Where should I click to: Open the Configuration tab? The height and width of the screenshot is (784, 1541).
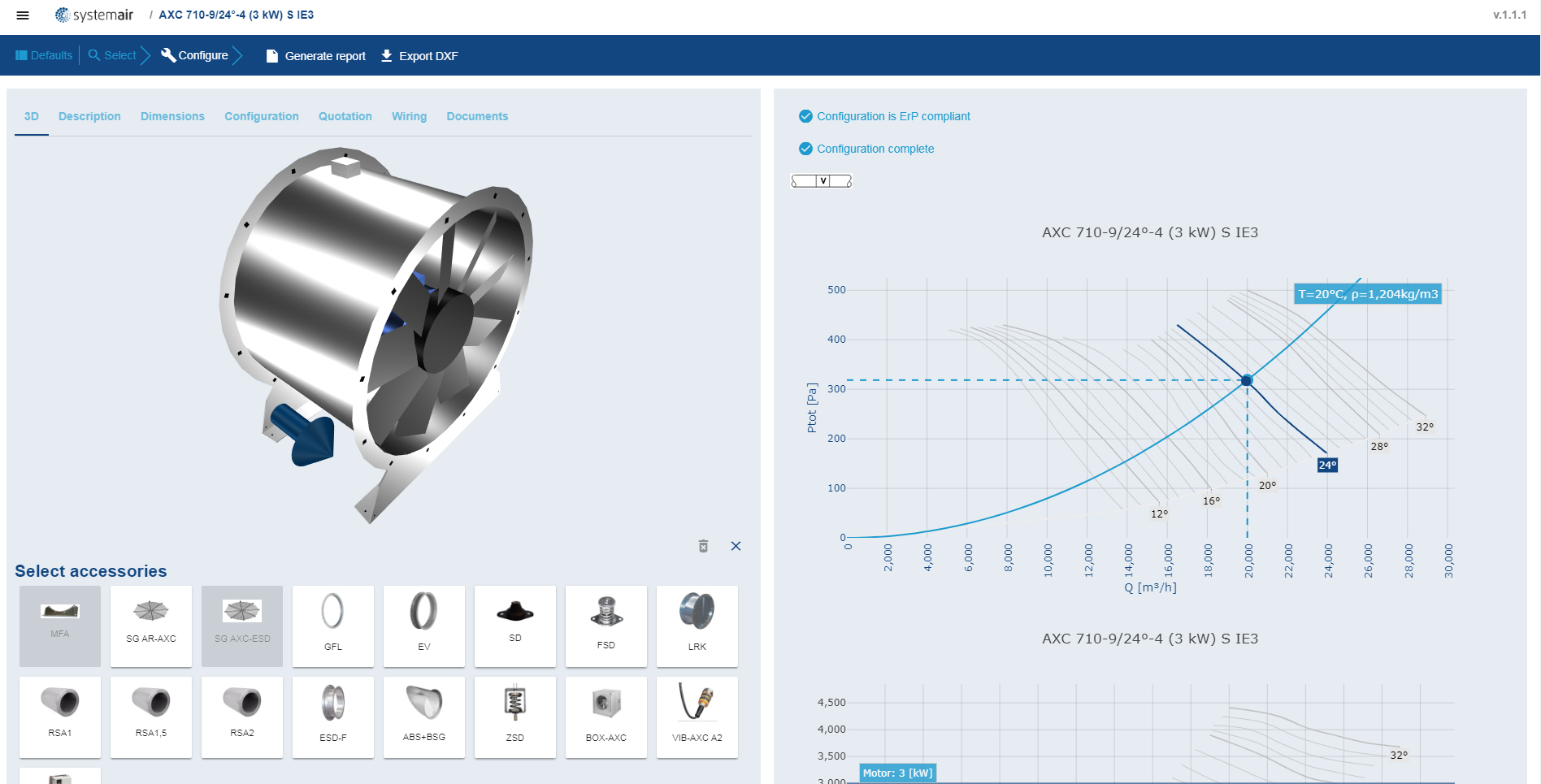coord(262,116)
